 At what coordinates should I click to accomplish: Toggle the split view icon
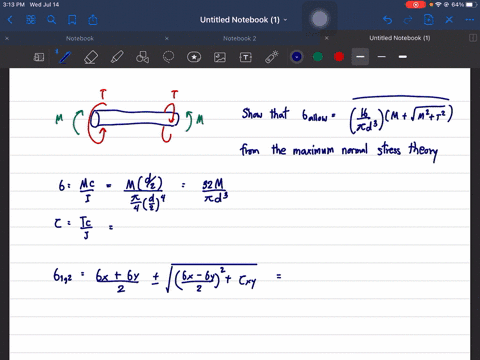tap(473, 38)
